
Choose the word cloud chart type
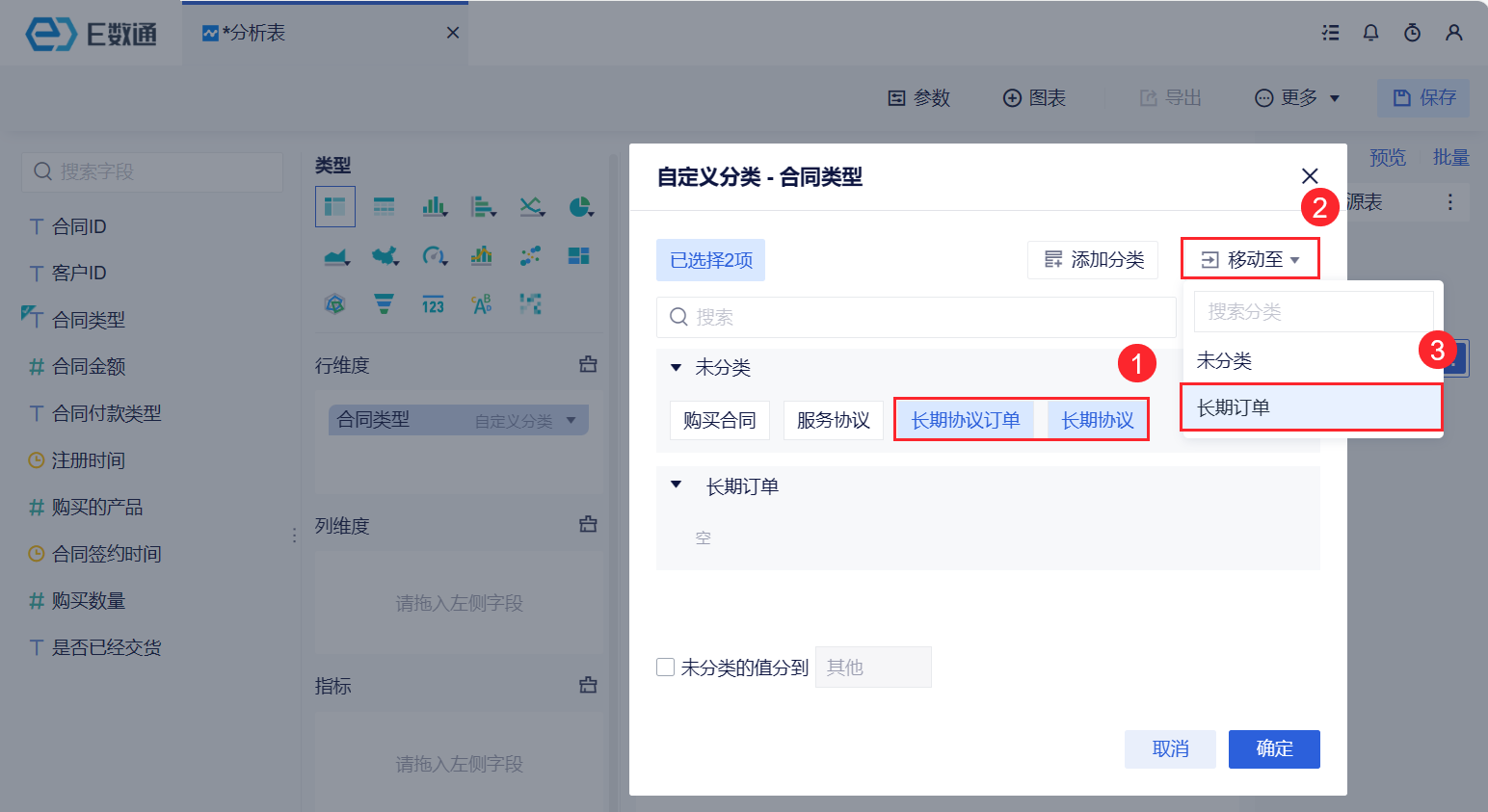(x=482, y=304)
